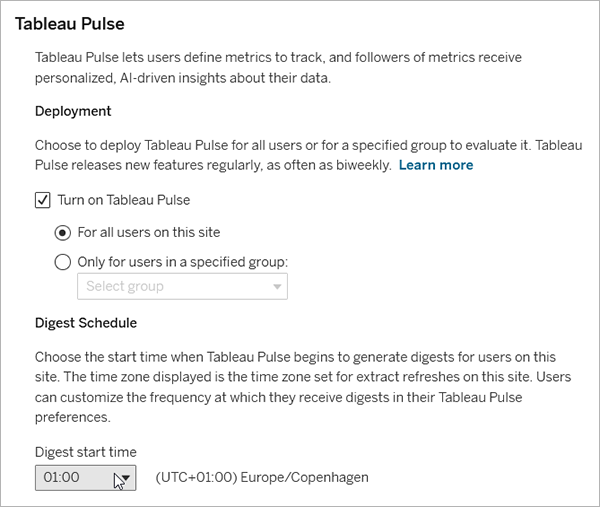Click the arrow icon on the 01:00 dropdown

point(124,477)
